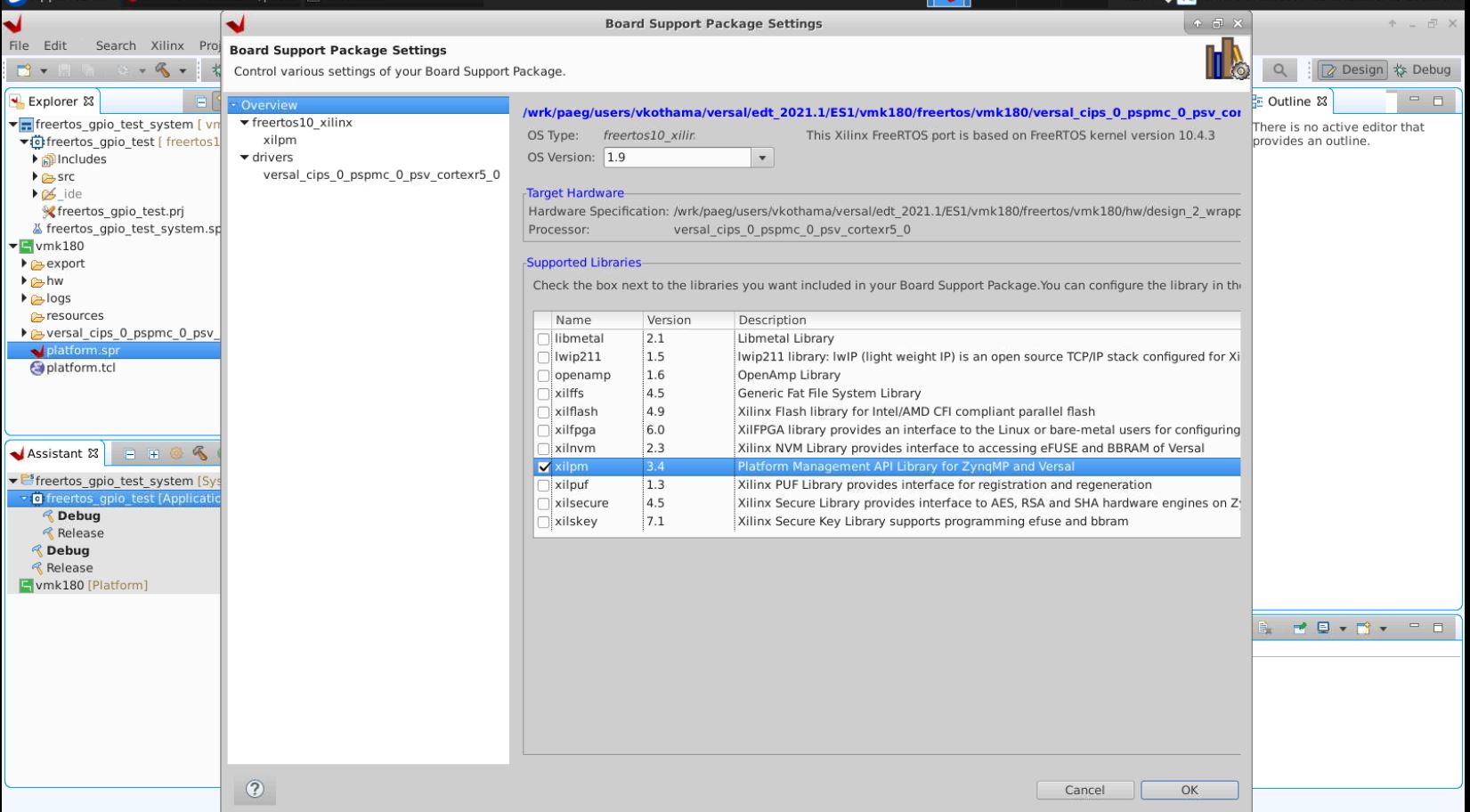Expand the Includes folder in Explorer
Viewport: 1470px width, 812px height.
pos(35,159)
